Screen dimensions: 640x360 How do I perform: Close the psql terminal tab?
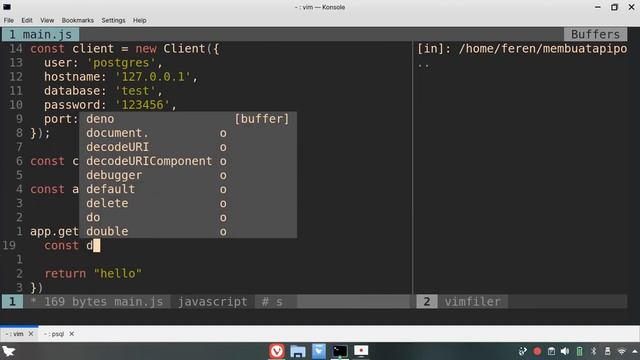72,334
